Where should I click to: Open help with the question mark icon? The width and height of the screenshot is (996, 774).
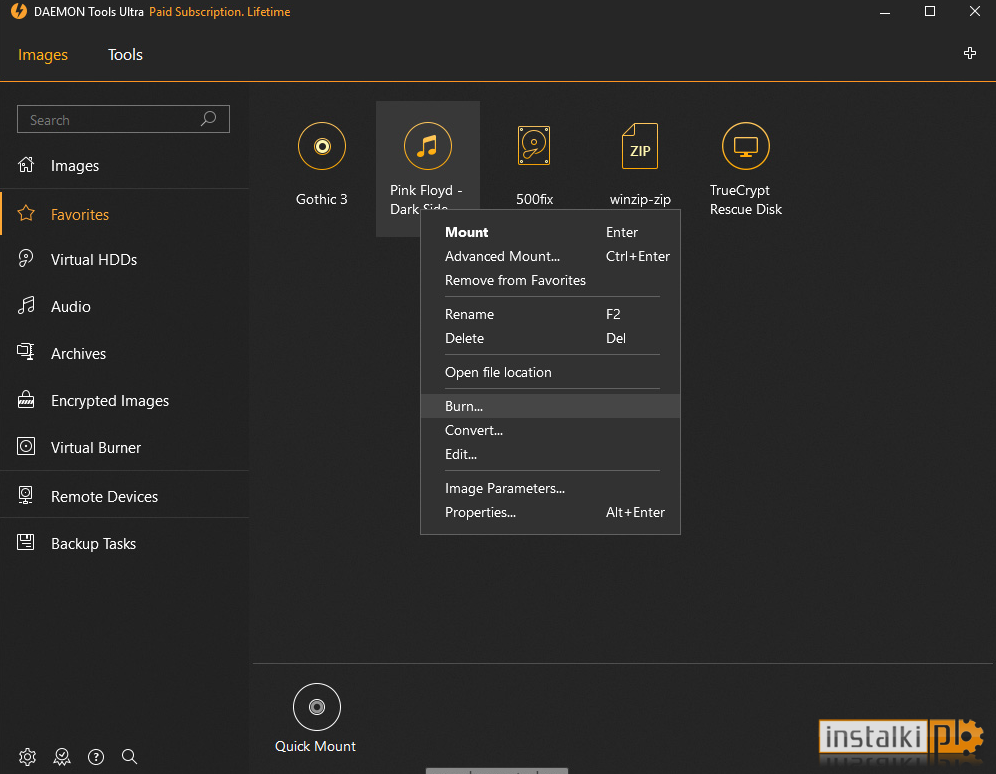(96, 756)
